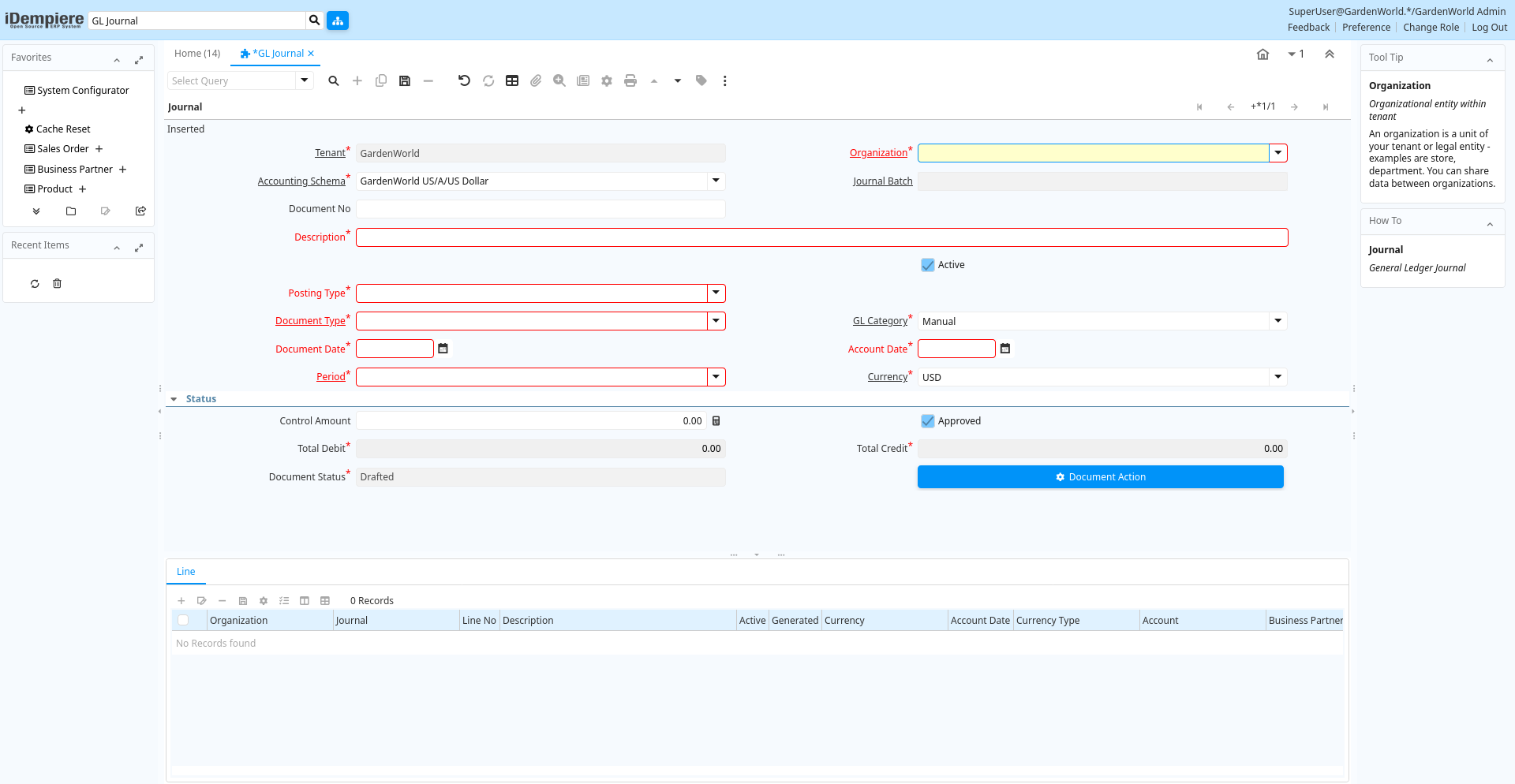Check the select-all box in Line grid
The width and height of the screenshot is (1515, 784).
(183, 621)
